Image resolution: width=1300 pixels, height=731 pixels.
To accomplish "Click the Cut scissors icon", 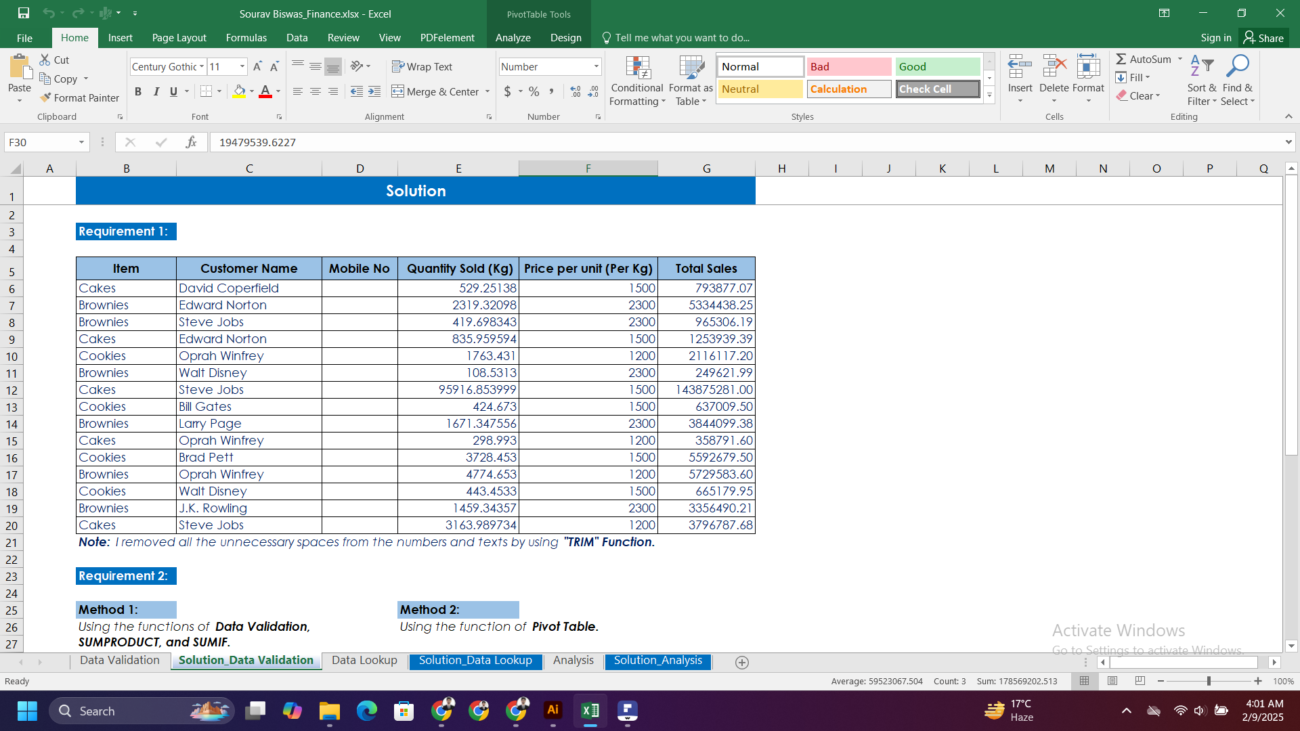I will click(x=46, y=60).
